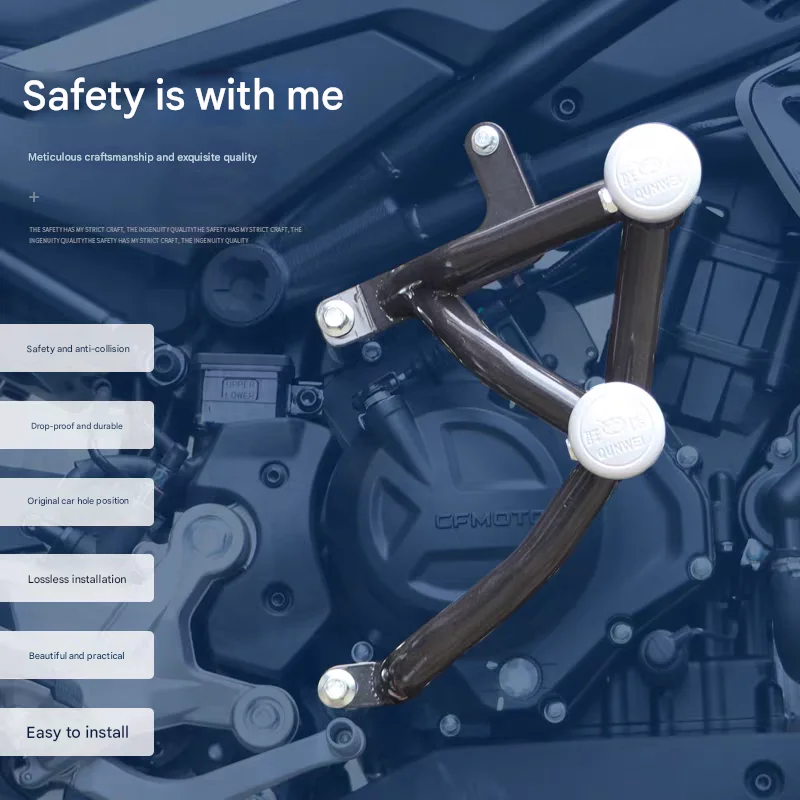Click the "Safety and anti-collision" label
Viewport: 800px width, 800px height.
[77, 348]
